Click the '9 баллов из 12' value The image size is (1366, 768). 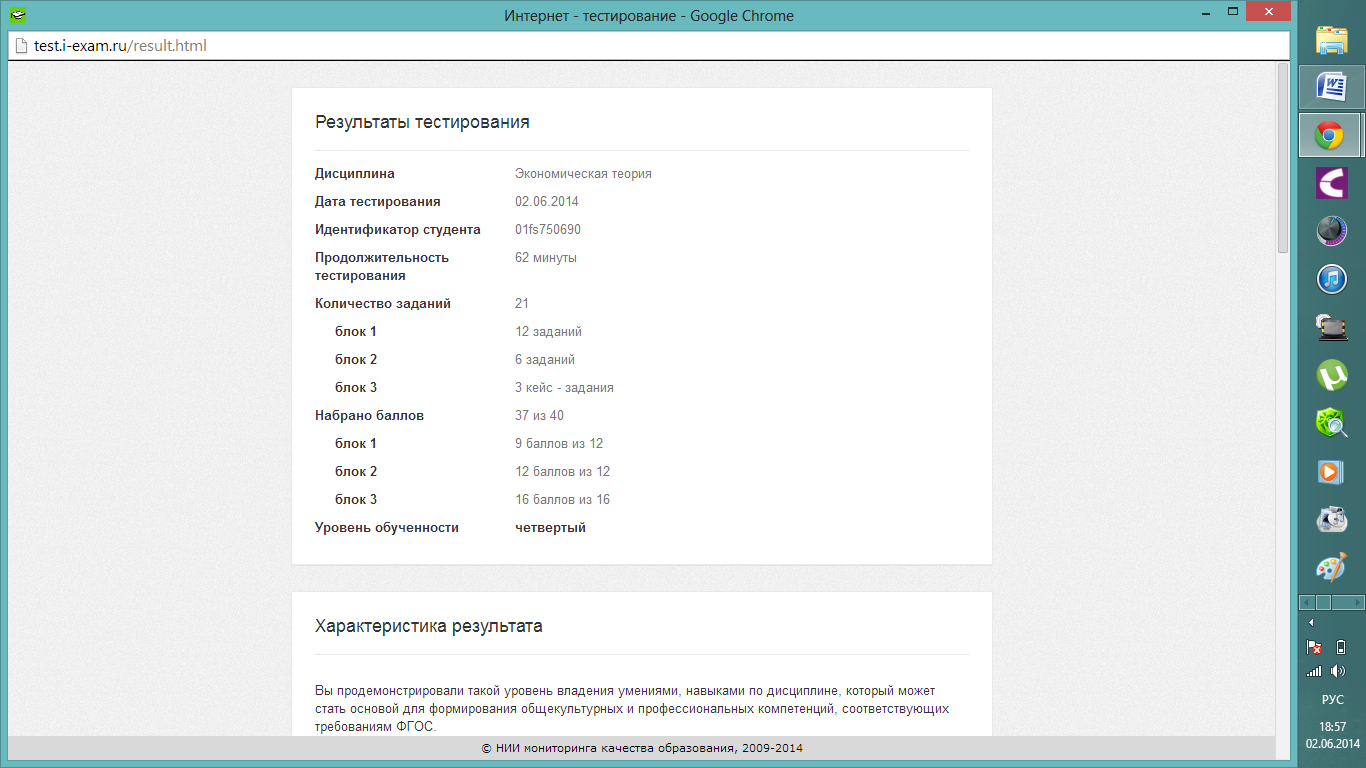[x=559, y=444]
